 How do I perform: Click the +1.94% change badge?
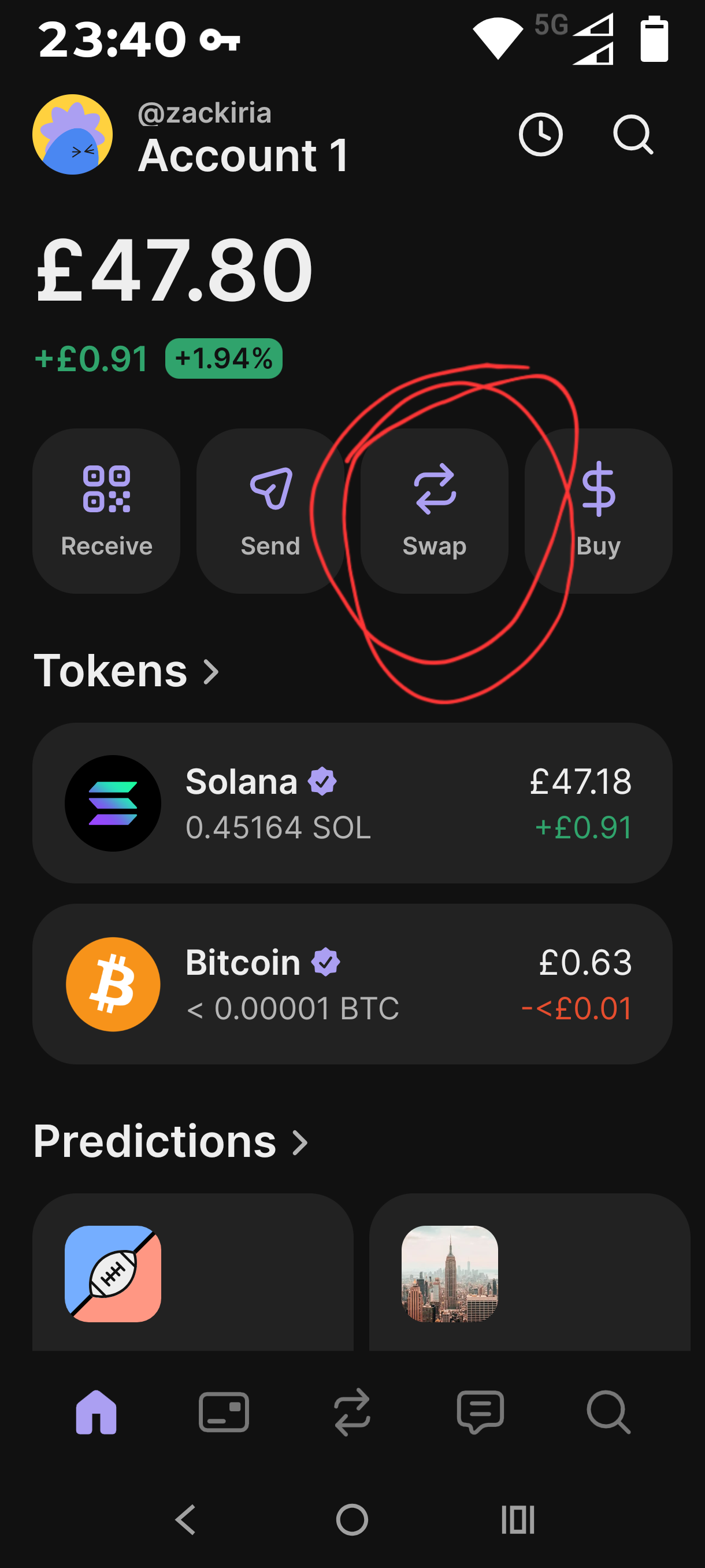(224, 358)
